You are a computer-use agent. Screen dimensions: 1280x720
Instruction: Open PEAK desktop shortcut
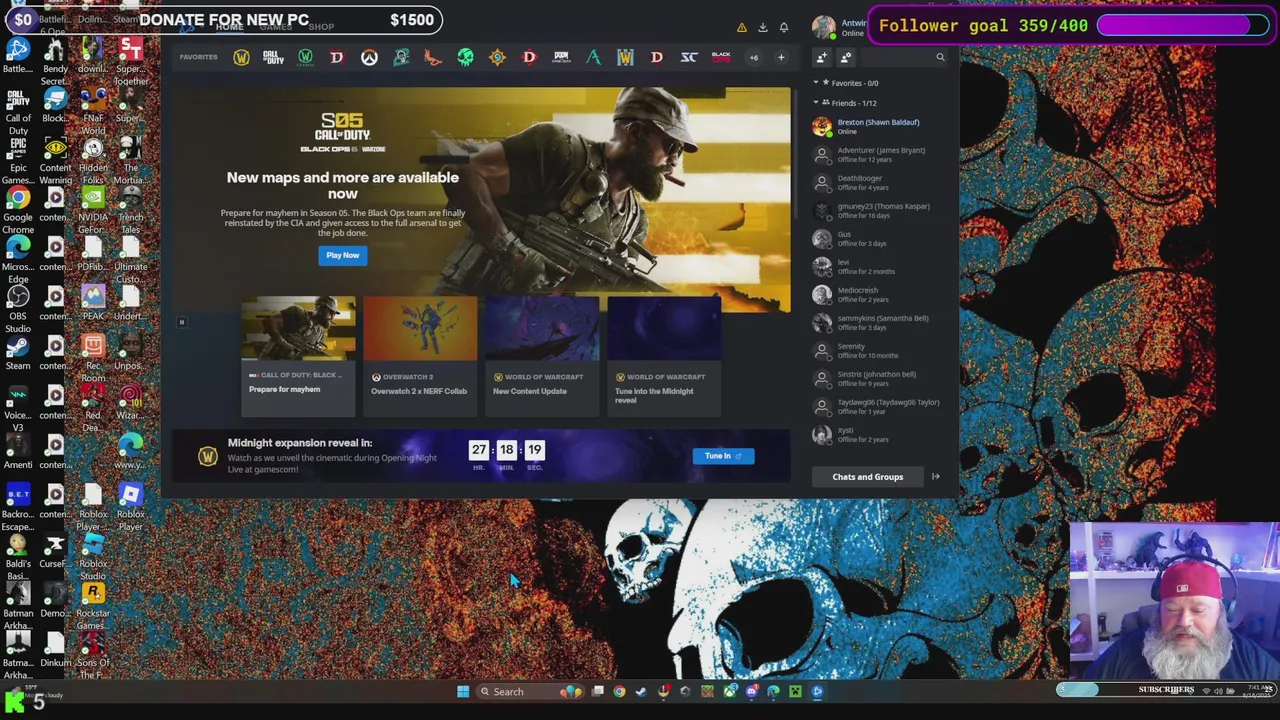[93, 303]
